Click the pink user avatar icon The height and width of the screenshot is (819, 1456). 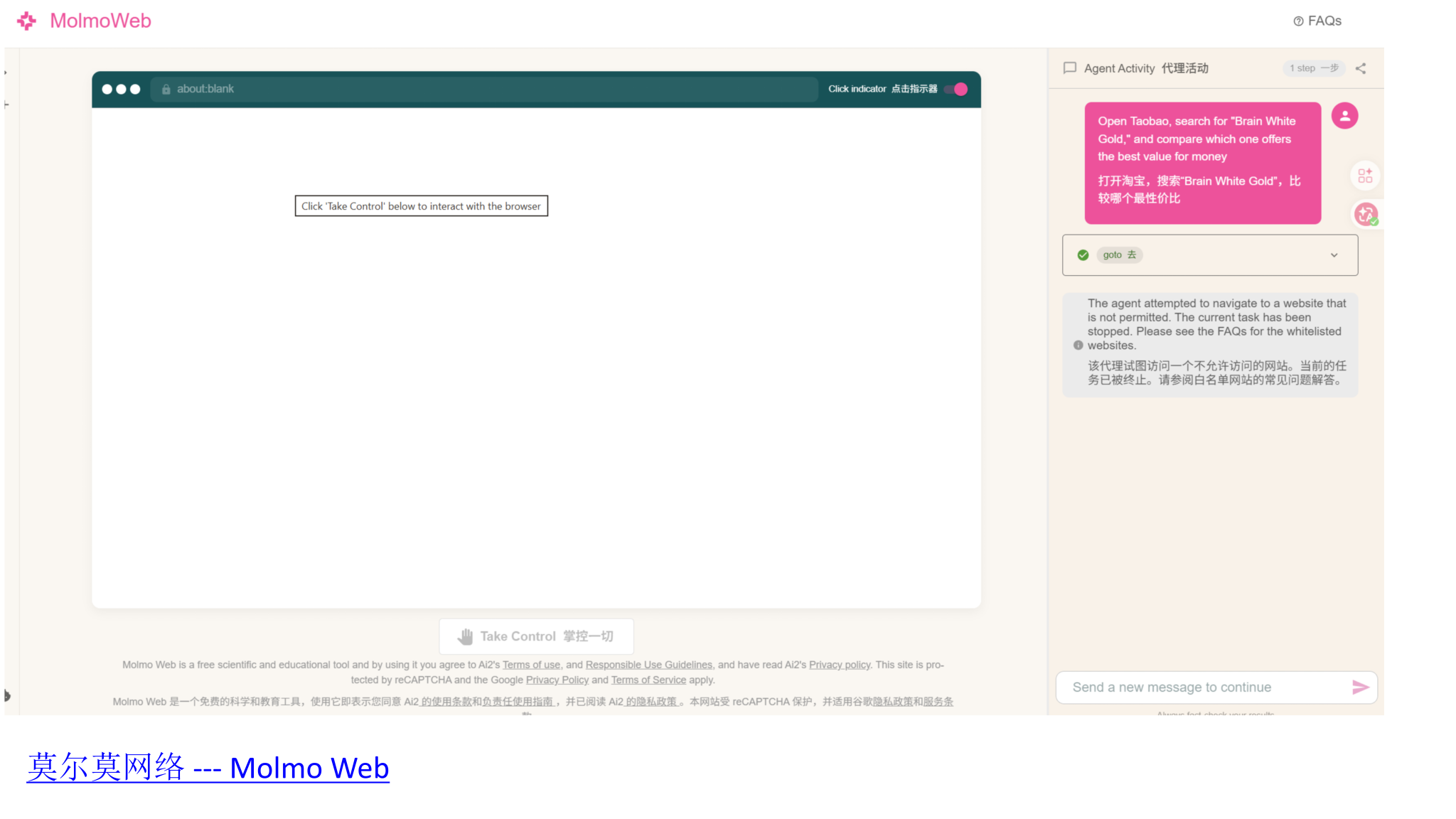1344,116
